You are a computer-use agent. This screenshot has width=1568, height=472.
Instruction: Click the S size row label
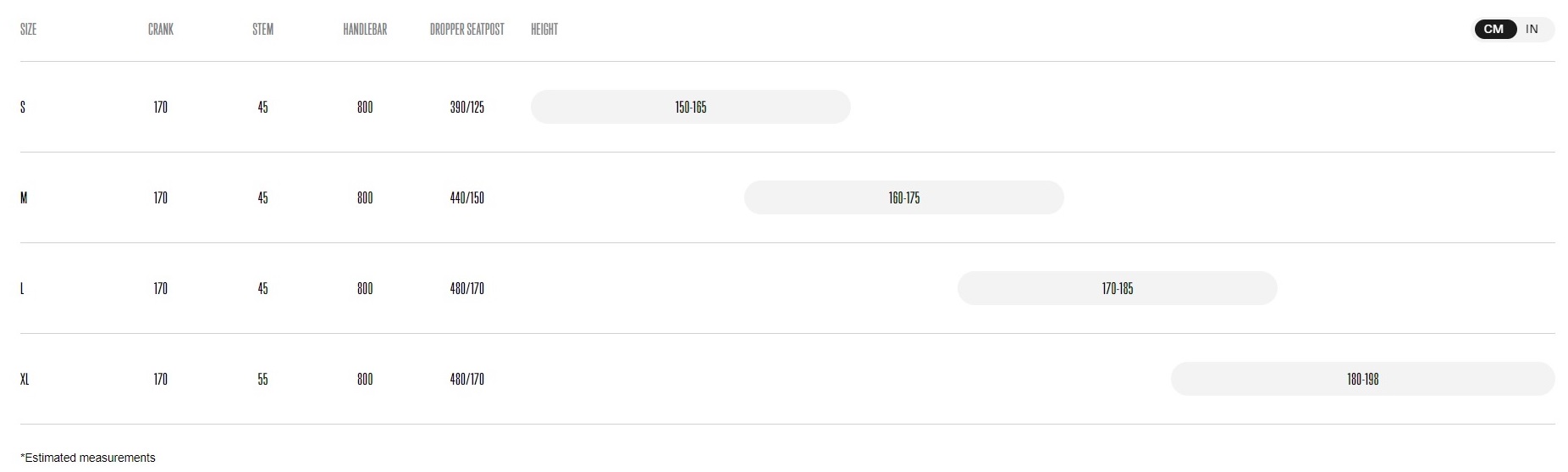click(x=23, y=107)
